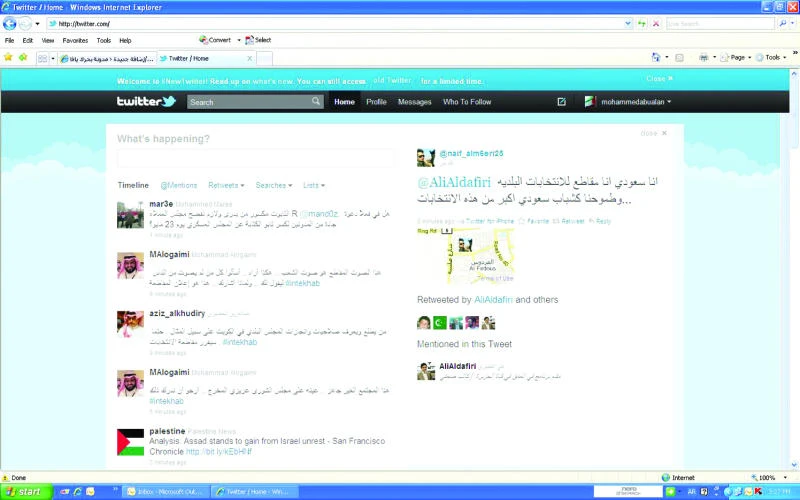
Task: Click the AR language indicator in taskbar
Action: tap(691, 492)
